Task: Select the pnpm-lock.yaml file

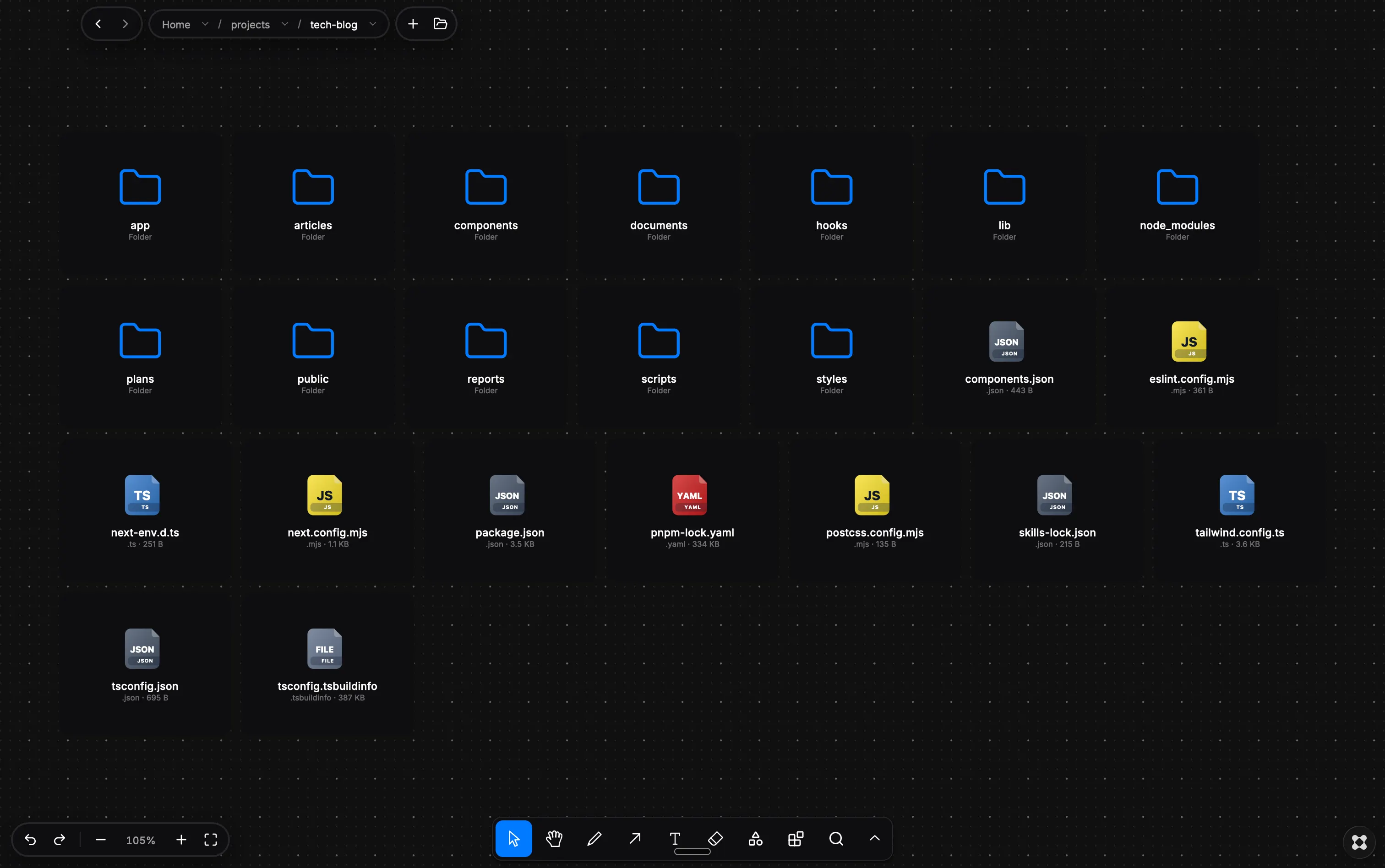Action: (x=692, y=511)
